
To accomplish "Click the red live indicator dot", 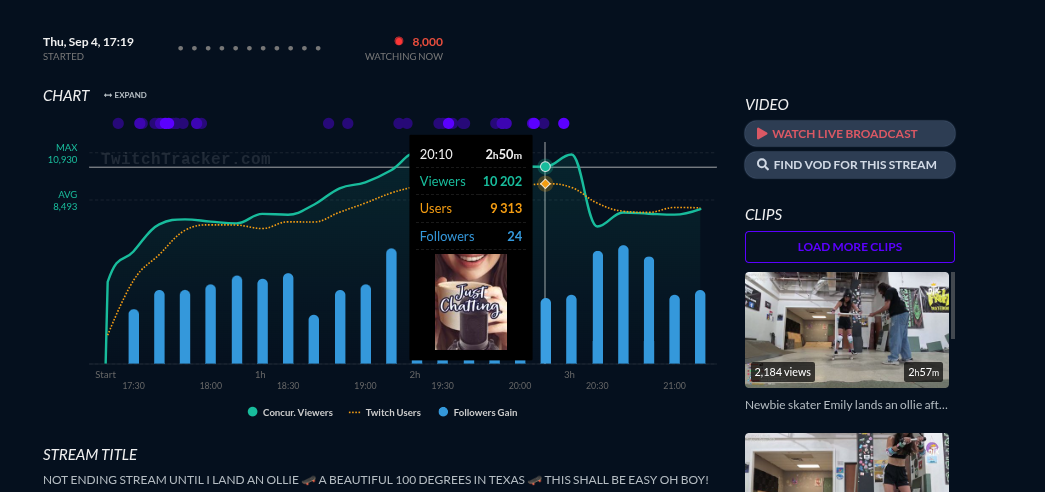I will coord(399,41).
